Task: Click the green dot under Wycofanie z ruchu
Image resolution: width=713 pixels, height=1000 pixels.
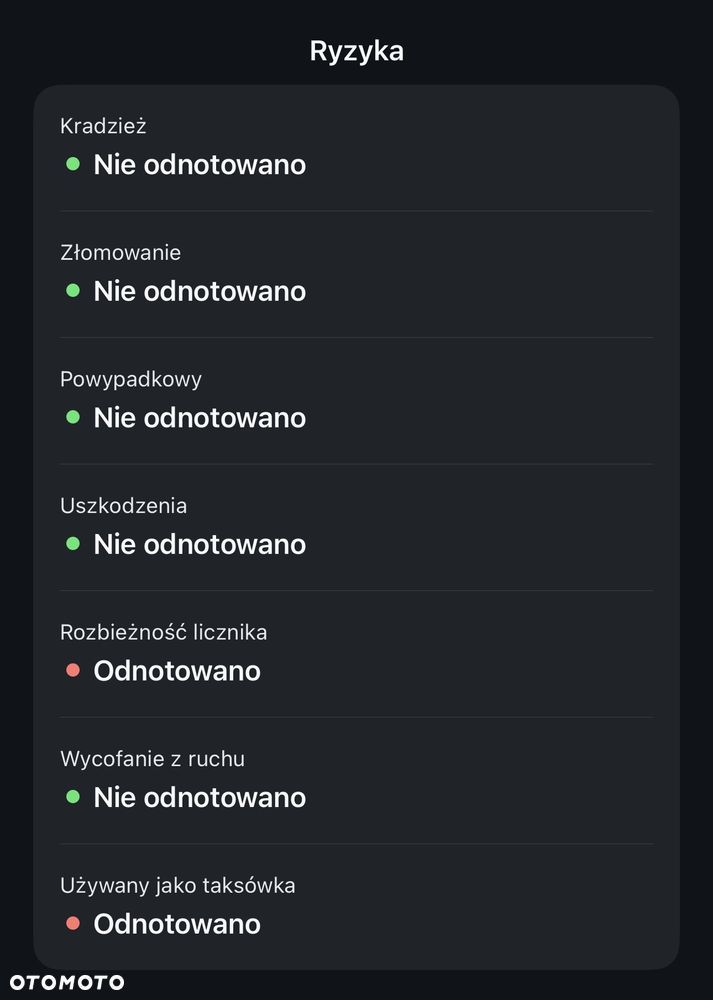Action: point(73,797)
